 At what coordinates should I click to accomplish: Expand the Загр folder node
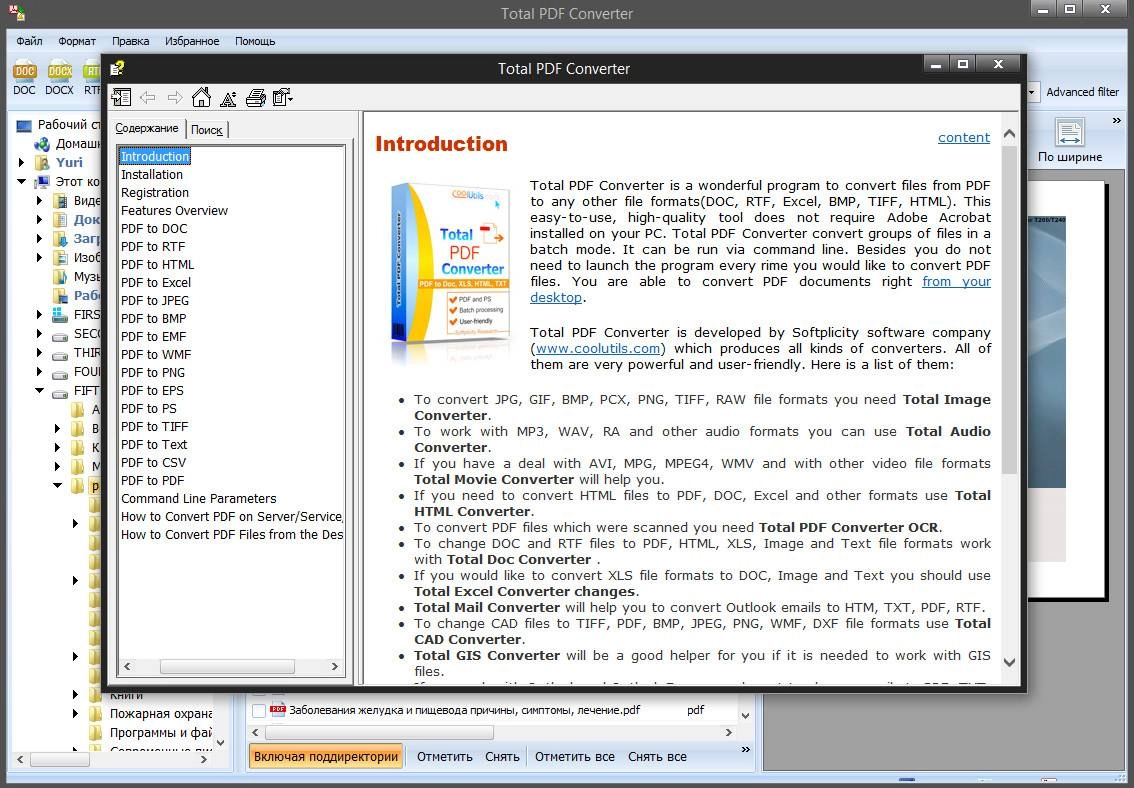(x=40, y=238)
